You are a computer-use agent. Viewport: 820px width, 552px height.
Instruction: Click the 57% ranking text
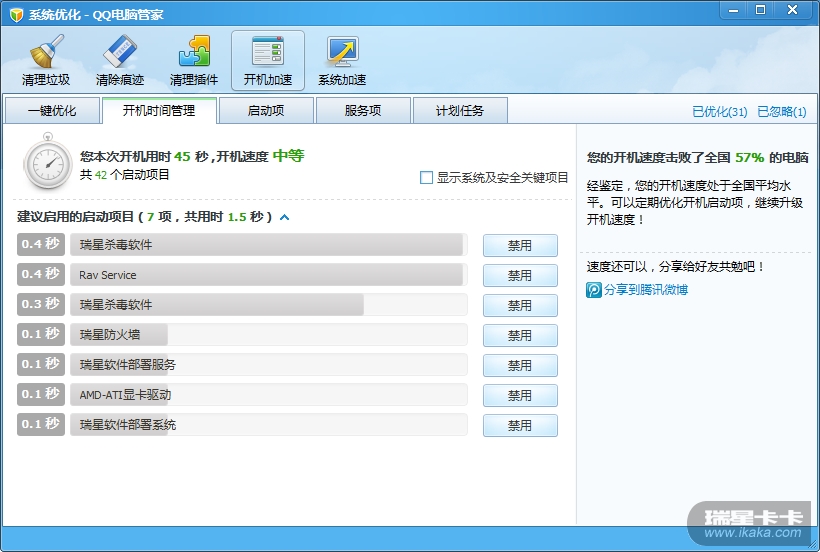pos(749,157)
